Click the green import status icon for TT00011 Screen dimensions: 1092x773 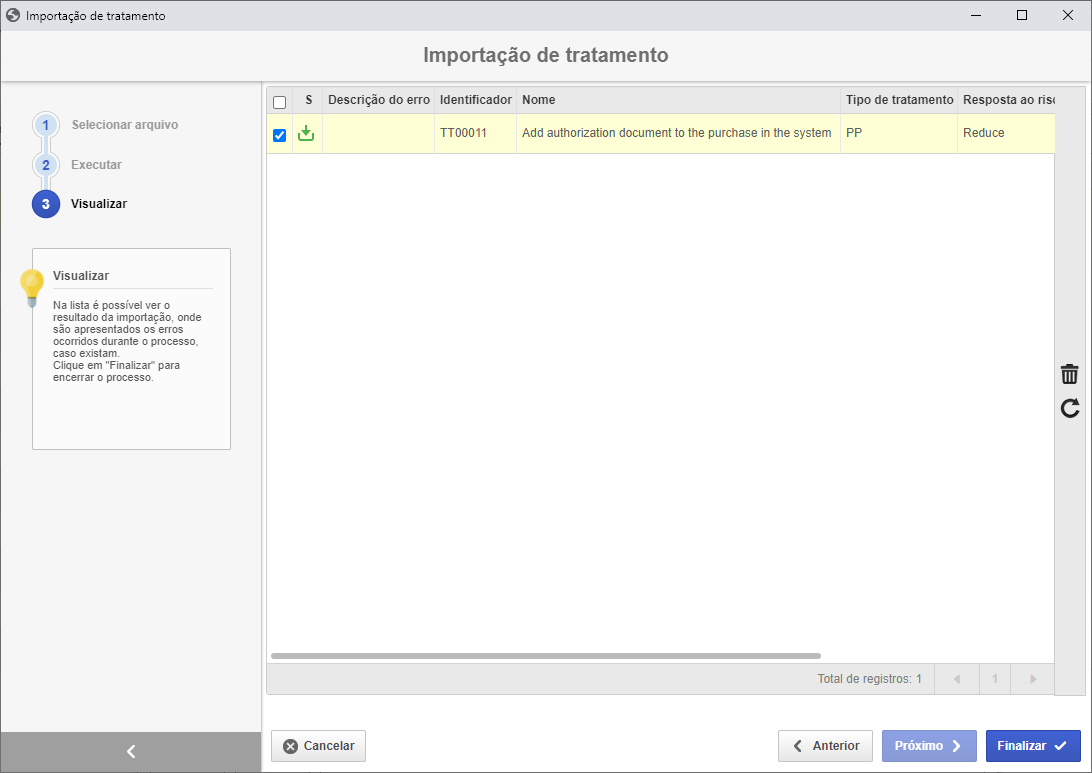(x=306, y=133)
